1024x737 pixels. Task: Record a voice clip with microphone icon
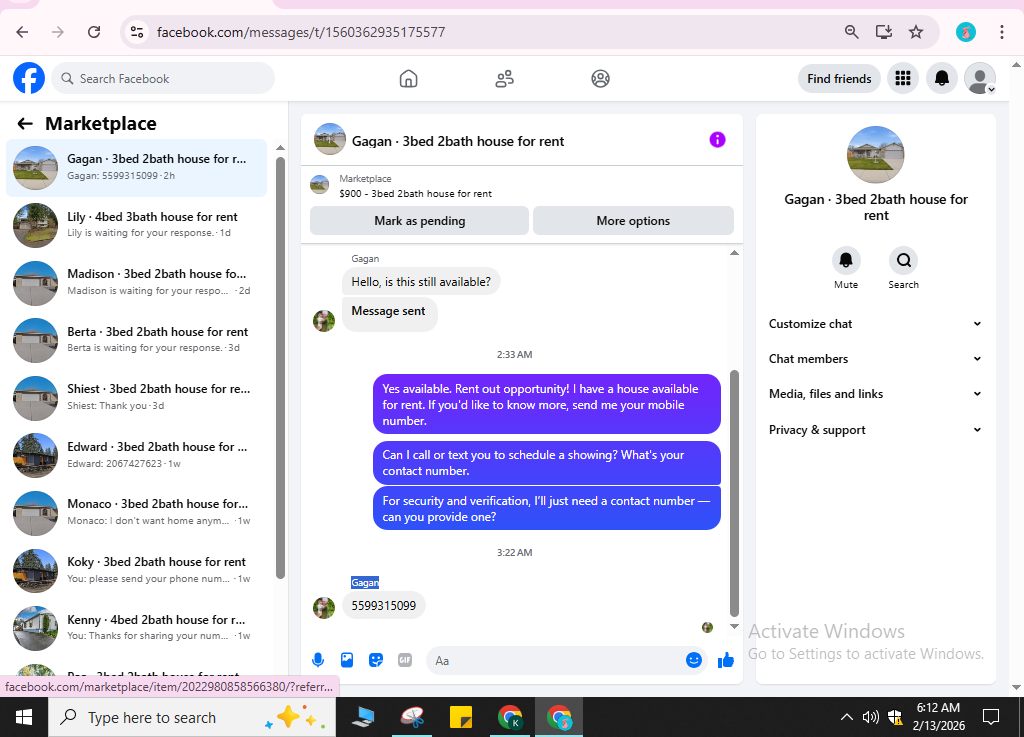318,660
